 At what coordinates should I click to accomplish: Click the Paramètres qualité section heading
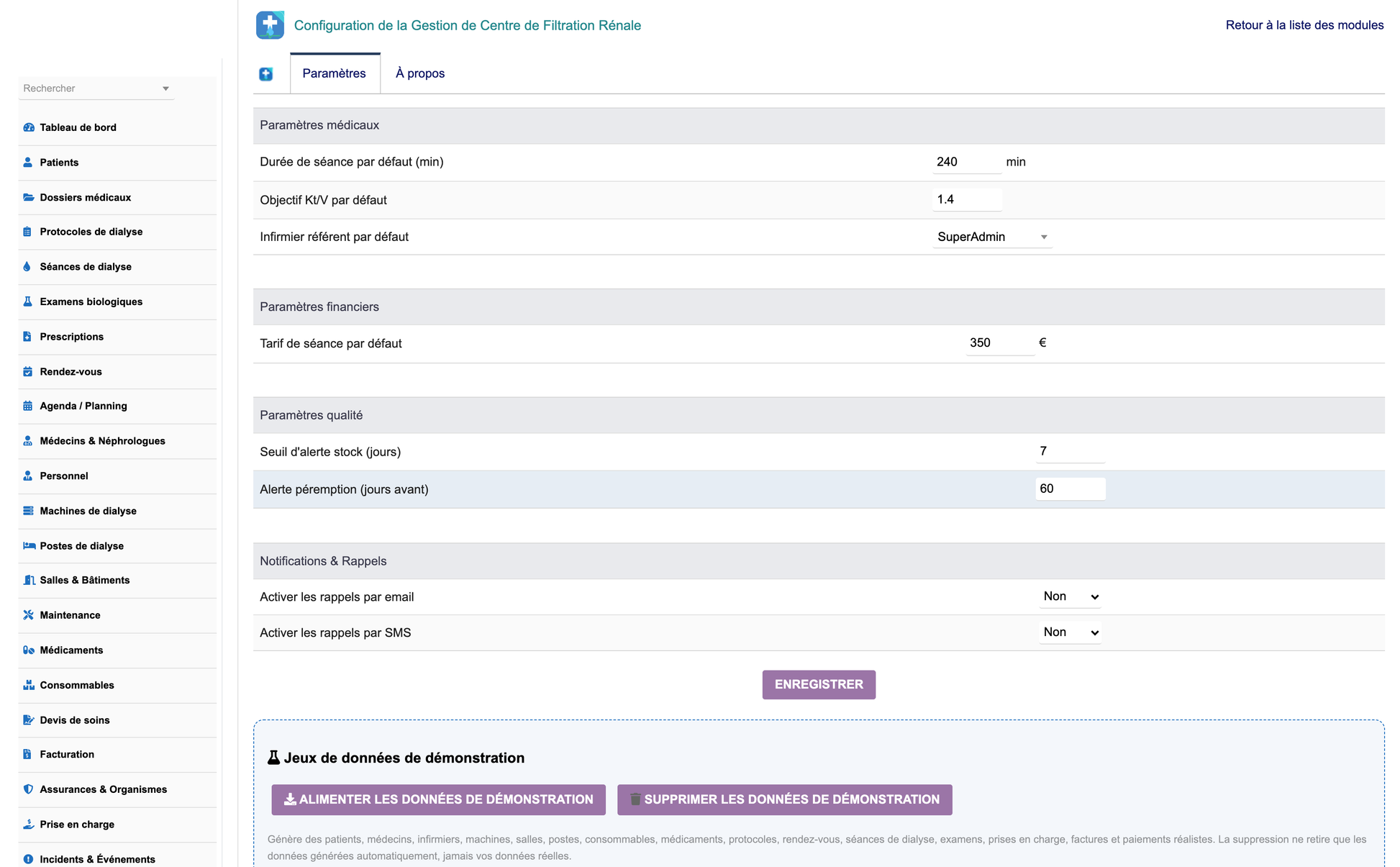311,415
